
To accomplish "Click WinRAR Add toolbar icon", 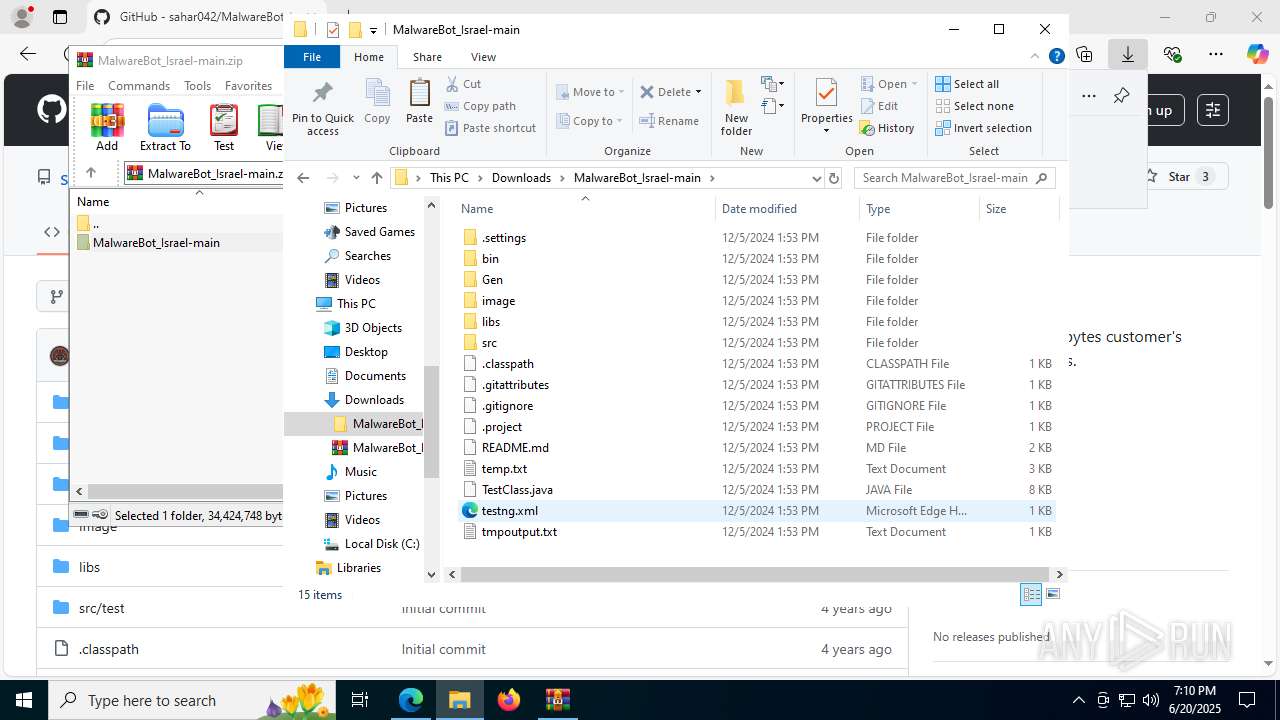I will [x=107, y=127].
